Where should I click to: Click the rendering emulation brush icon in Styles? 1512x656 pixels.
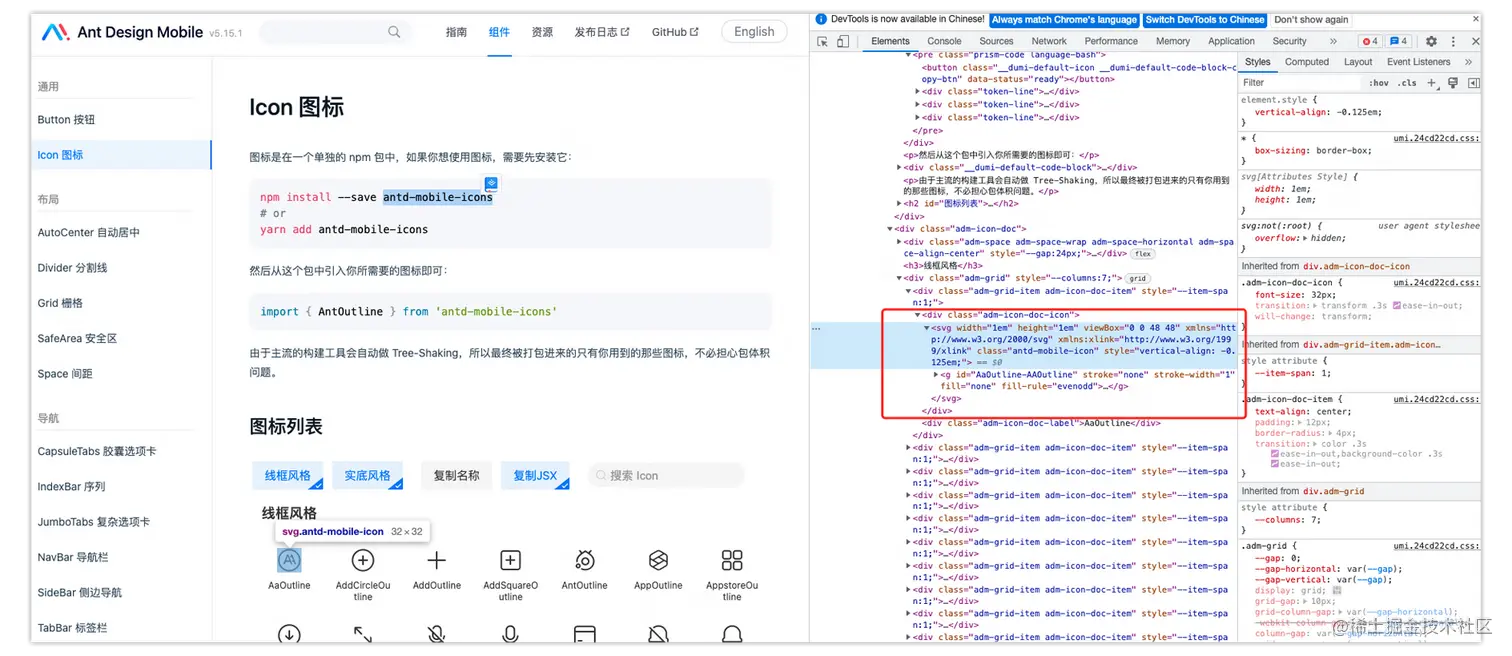tap(1453, 83)
